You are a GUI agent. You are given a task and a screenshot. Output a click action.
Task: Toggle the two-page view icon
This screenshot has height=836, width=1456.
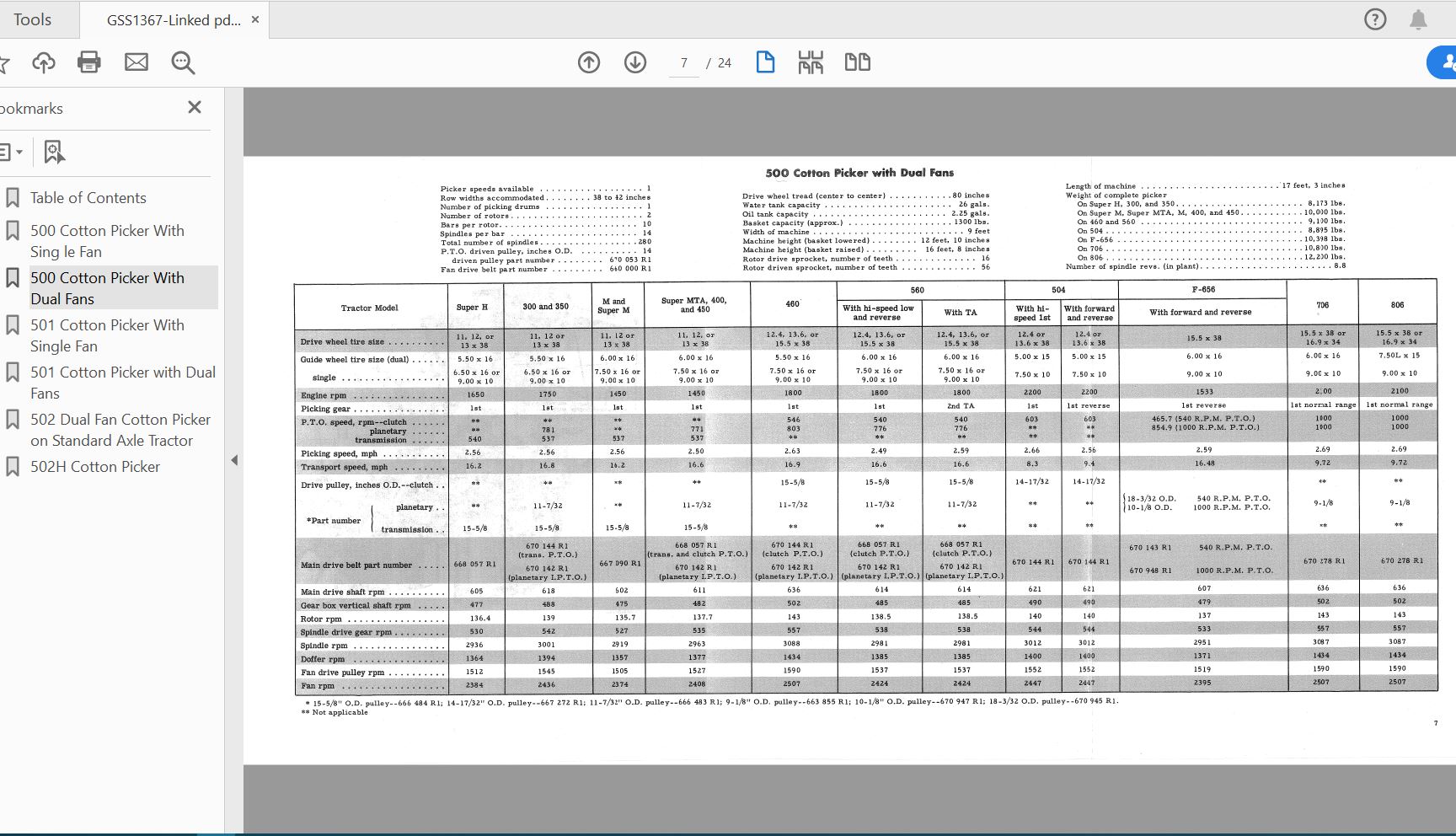click(858, 62)
